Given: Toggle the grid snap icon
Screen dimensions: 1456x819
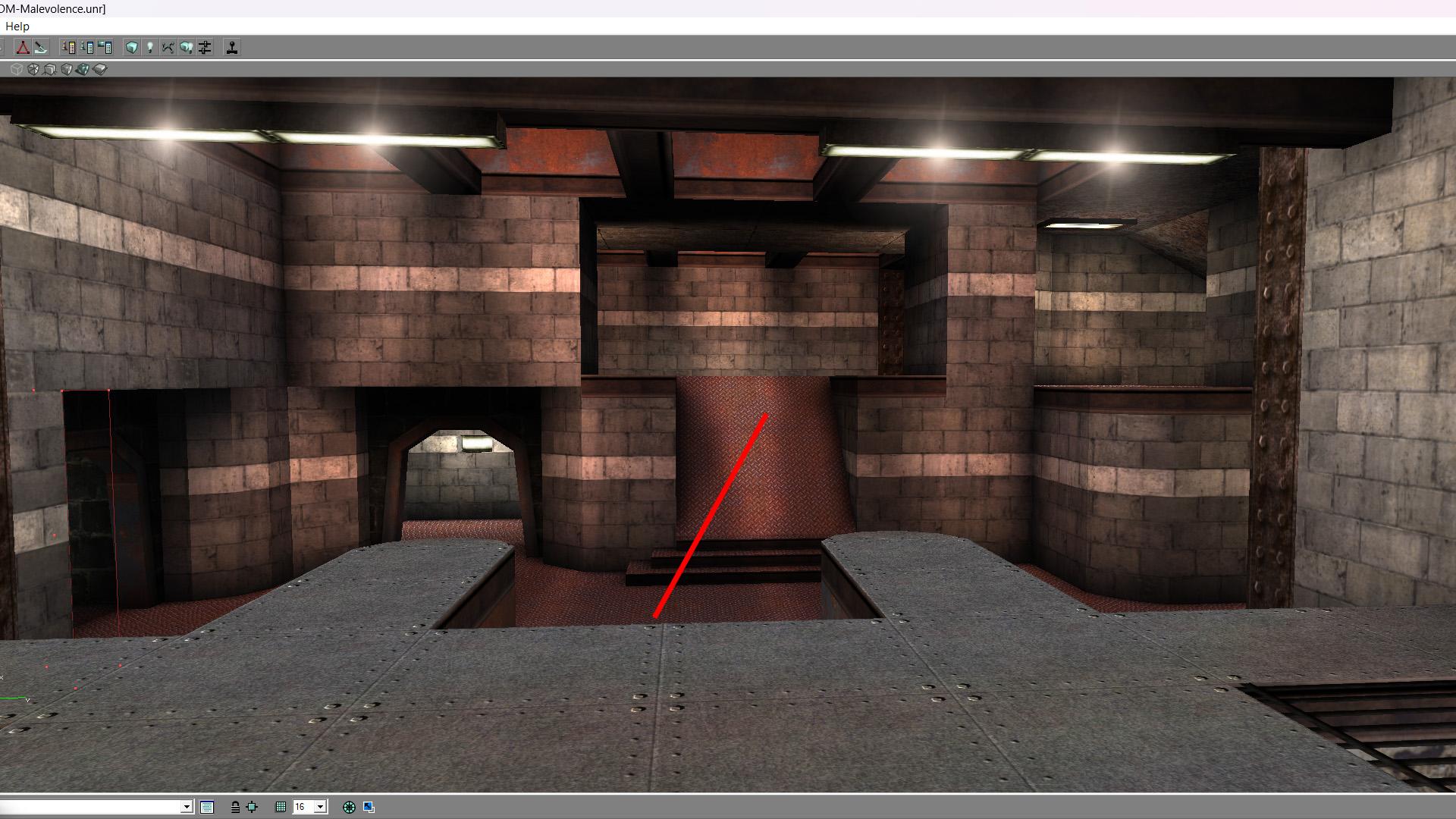Looking at the screenshot, I should click(281, 807).
